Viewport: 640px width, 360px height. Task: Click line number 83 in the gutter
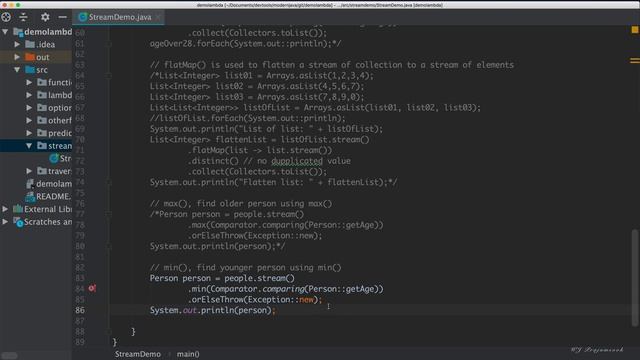tap(80, 278)
